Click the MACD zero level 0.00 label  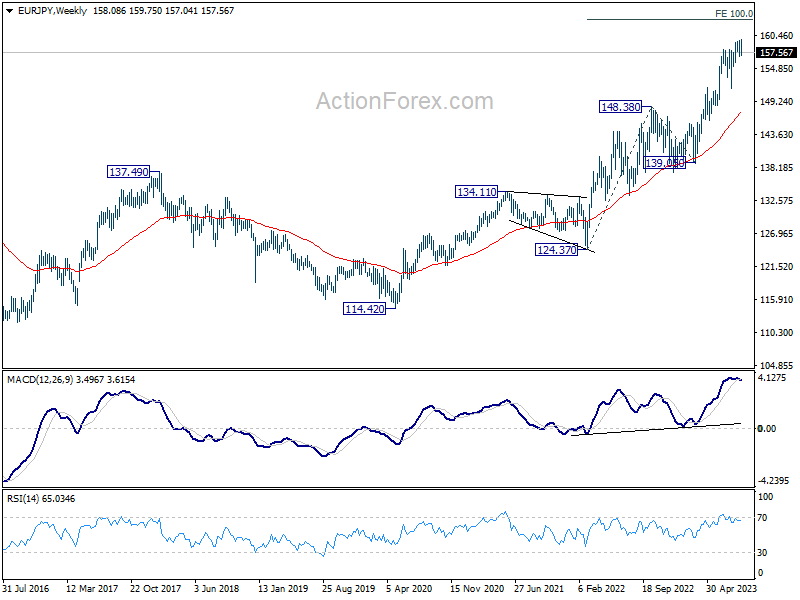(767, 429)
